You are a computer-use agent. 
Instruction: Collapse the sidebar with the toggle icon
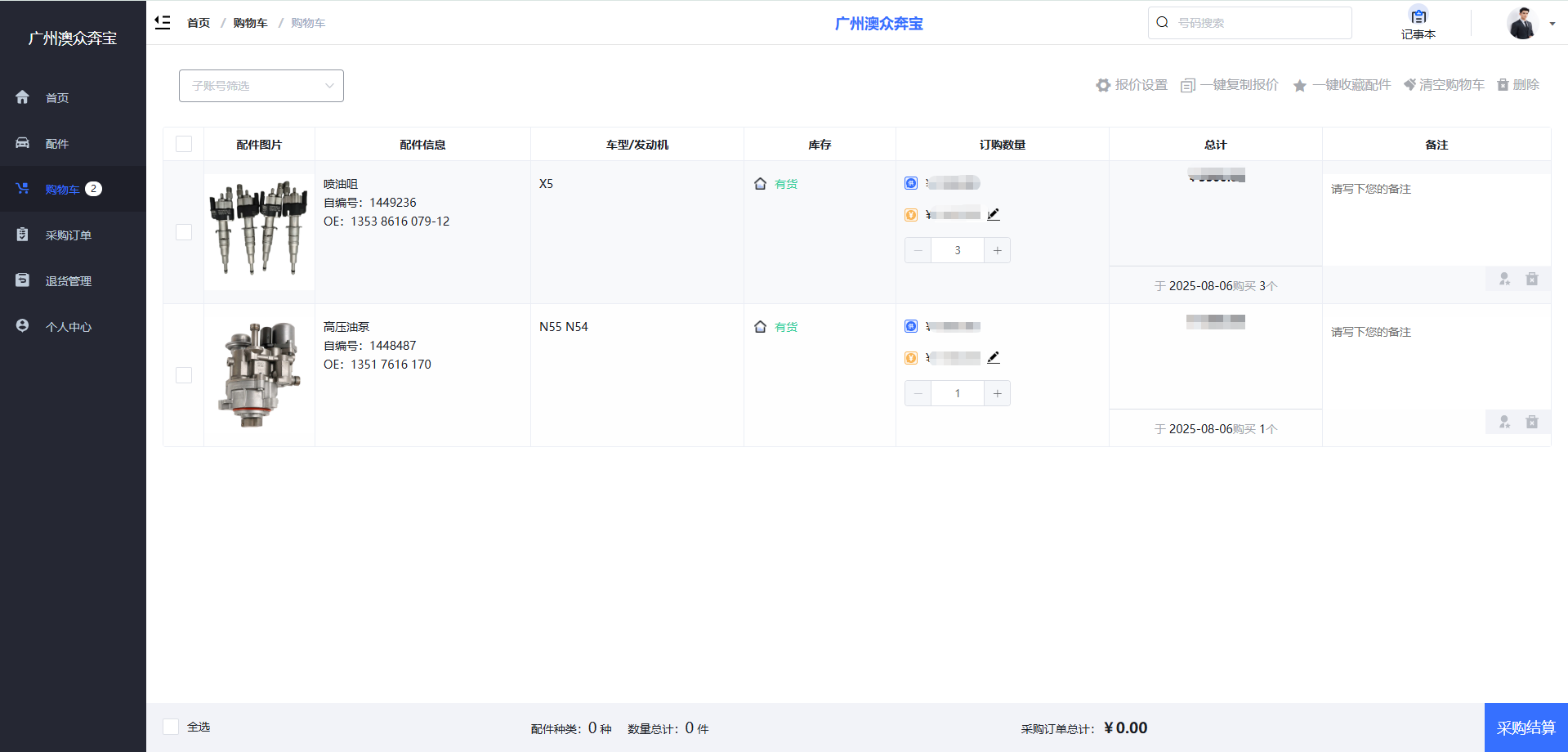(163, 22)
